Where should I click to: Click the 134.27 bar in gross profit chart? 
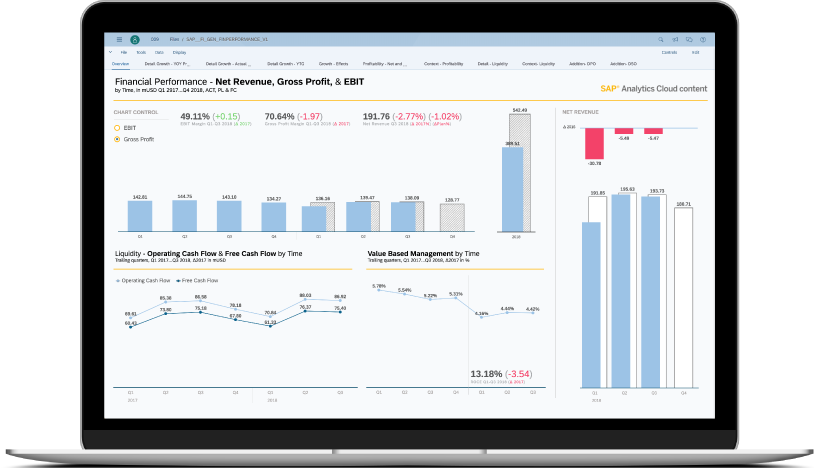point(274,217)
